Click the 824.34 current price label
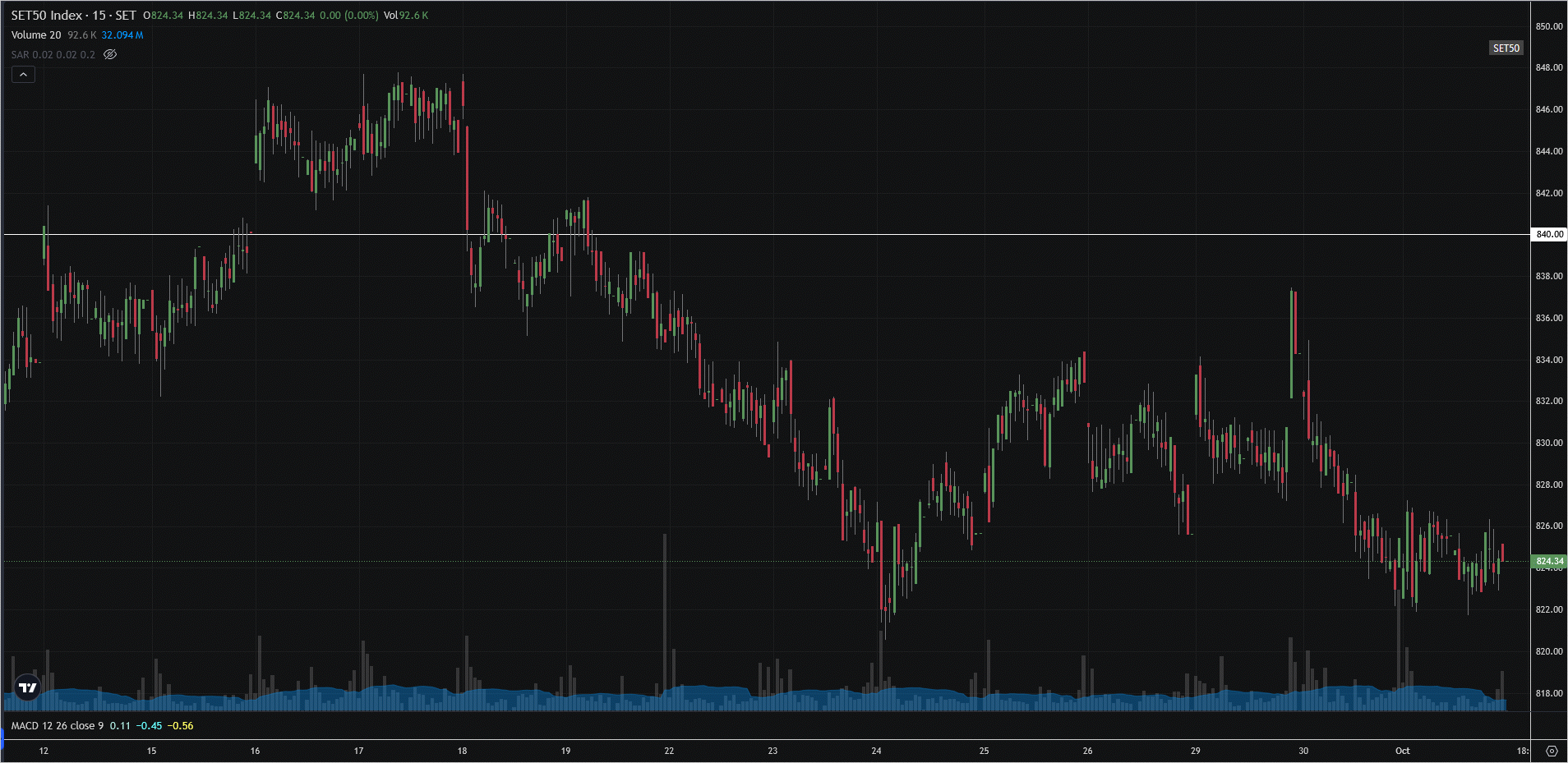The width and height of the screenshot is (1568, 763). [x=1549, y=562]
